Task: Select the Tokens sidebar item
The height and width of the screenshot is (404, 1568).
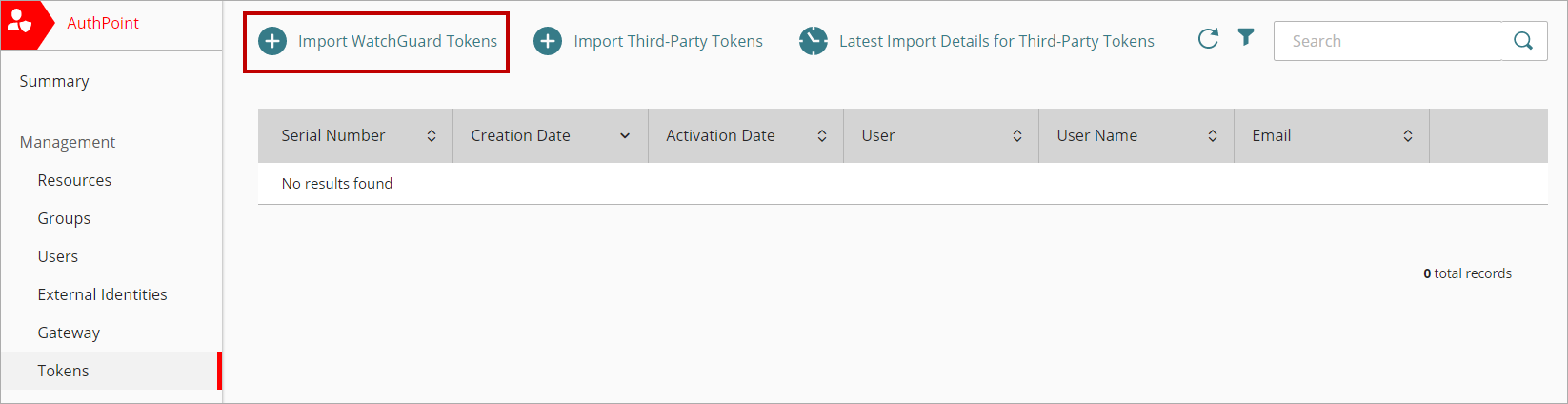Action: point(63,371)
